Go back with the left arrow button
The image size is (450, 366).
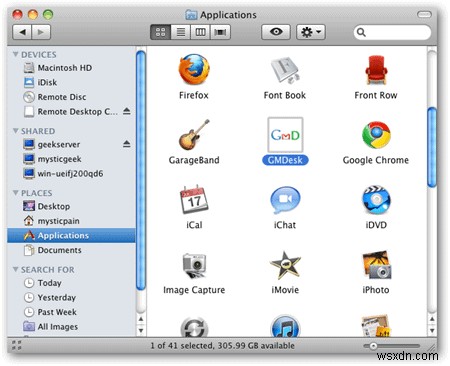coord(22,32)
